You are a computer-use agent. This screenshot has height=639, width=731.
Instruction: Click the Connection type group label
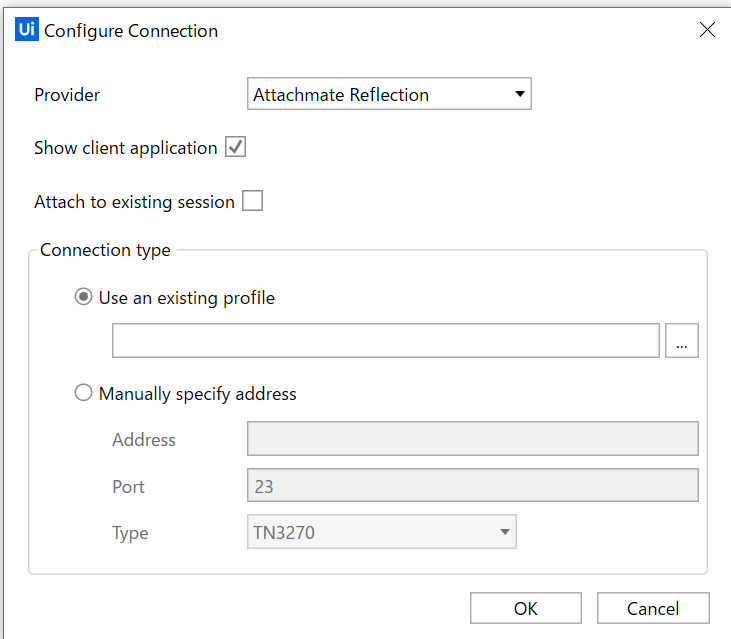105,250
